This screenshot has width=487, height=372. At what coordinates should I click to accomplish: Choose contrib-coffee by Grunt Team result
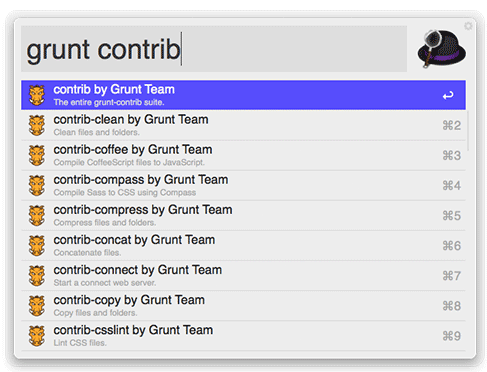[243, 155]
